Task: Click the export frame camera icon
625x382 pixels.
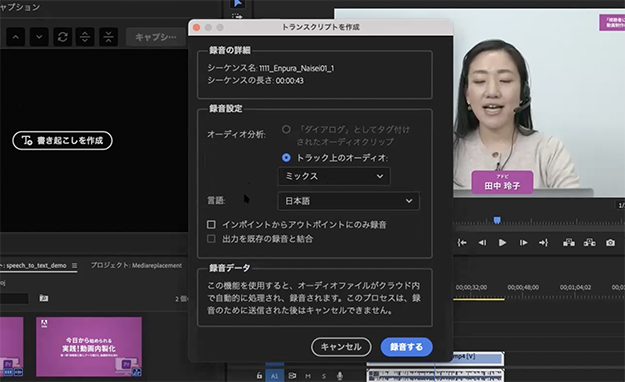Action: [x=610, y=242]
